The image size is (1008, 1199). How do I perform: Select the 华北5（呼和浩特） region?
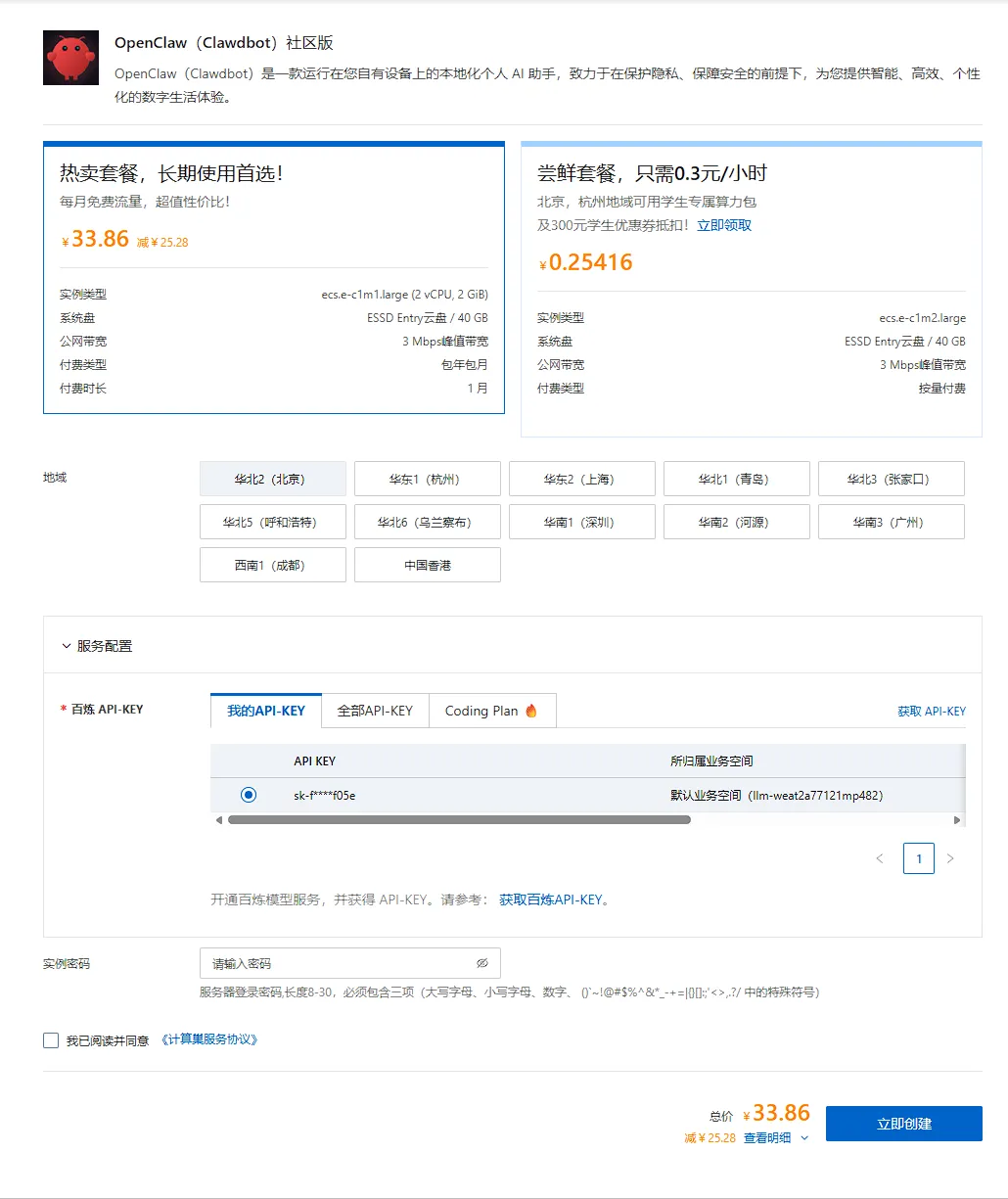click(273, 523)
